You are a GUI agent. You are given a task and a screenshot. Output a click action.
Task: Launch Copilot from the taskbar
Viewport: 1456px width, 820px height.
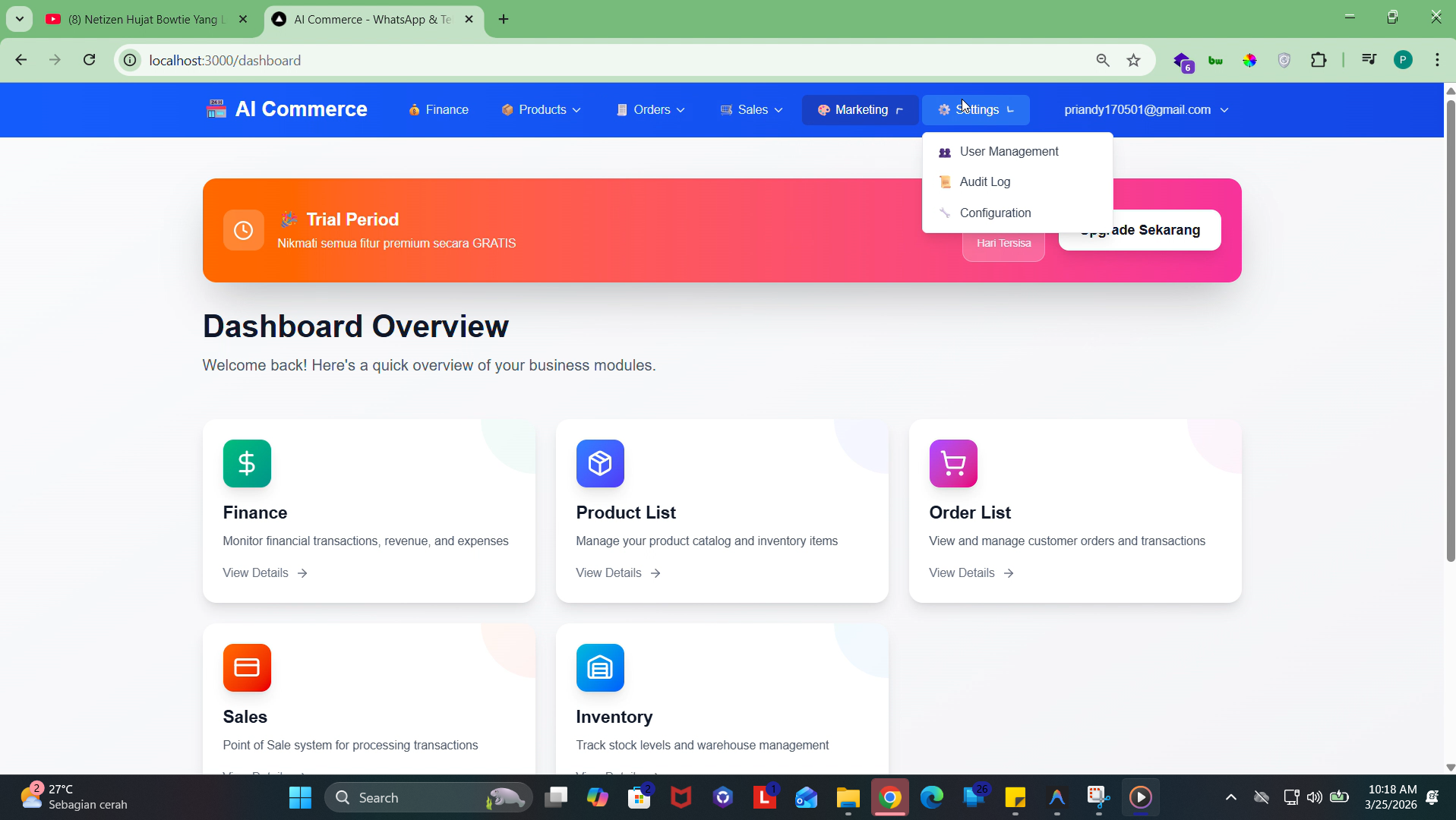(598, 797)
